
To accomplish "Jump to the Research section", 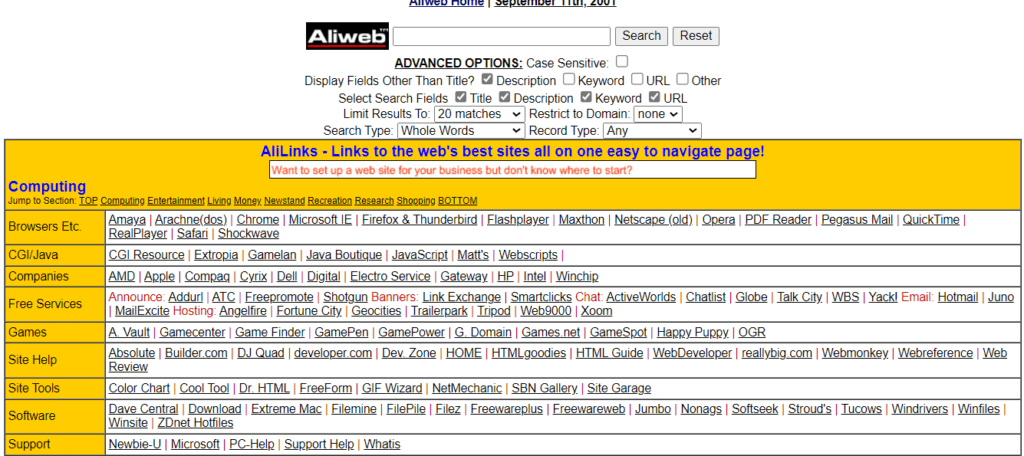I will 374,201.
